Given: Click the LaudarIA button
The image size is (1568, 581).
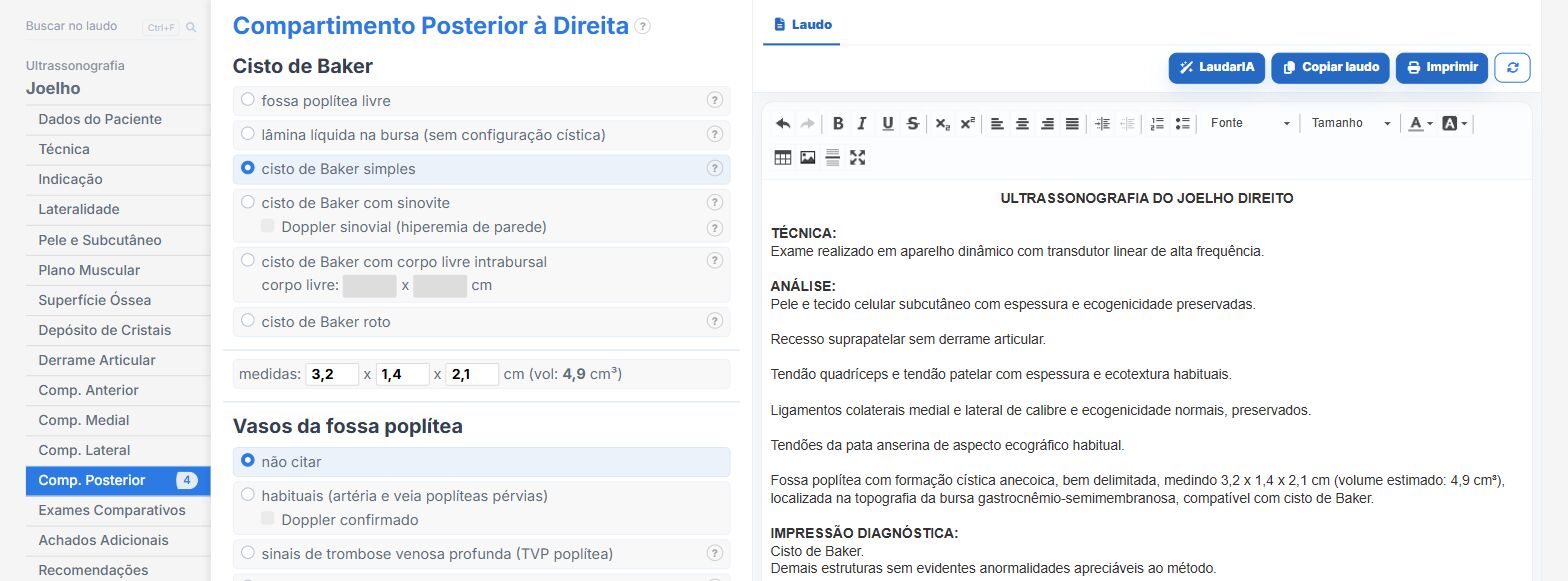Looking at the screenshot, I should 1216,68.
